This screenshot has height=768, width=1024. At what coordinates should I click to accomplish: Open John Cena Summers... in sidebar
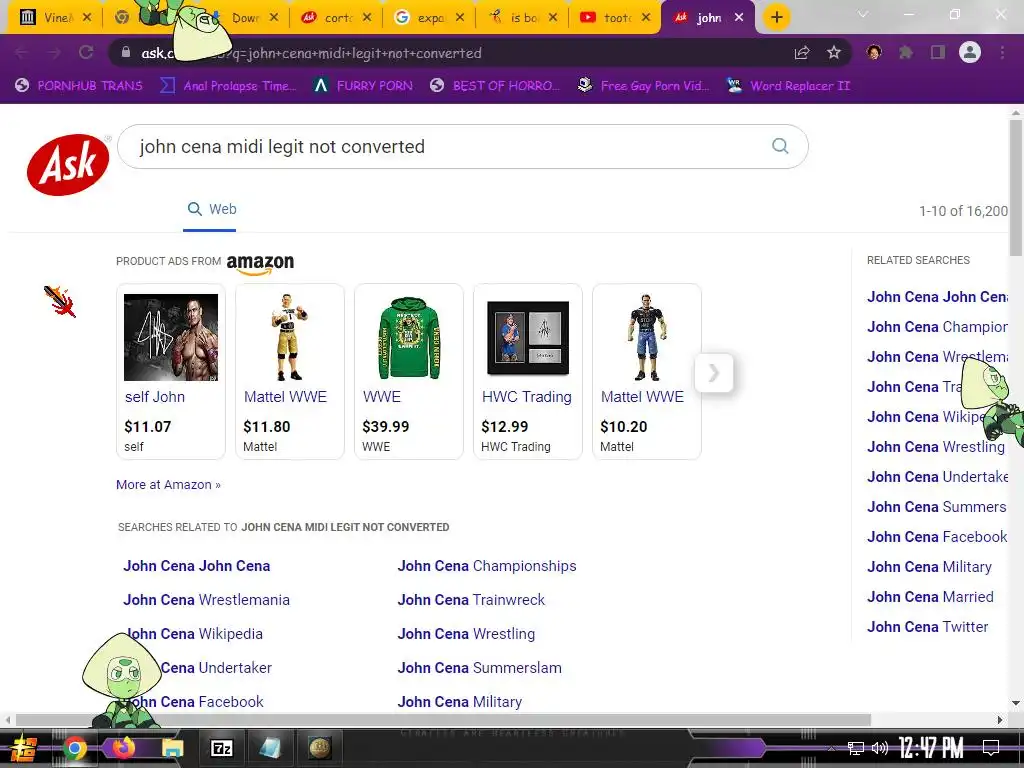pos(936,506)
